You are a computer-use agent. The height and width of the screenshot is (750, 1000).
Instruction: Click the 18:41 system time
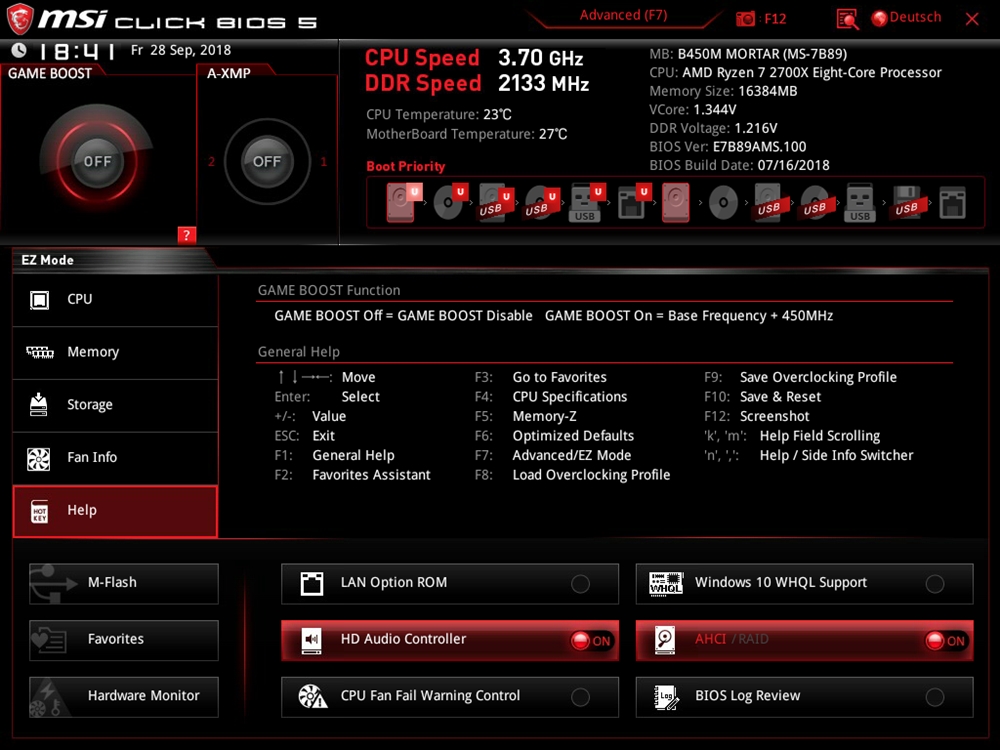[x=77, y=50]
